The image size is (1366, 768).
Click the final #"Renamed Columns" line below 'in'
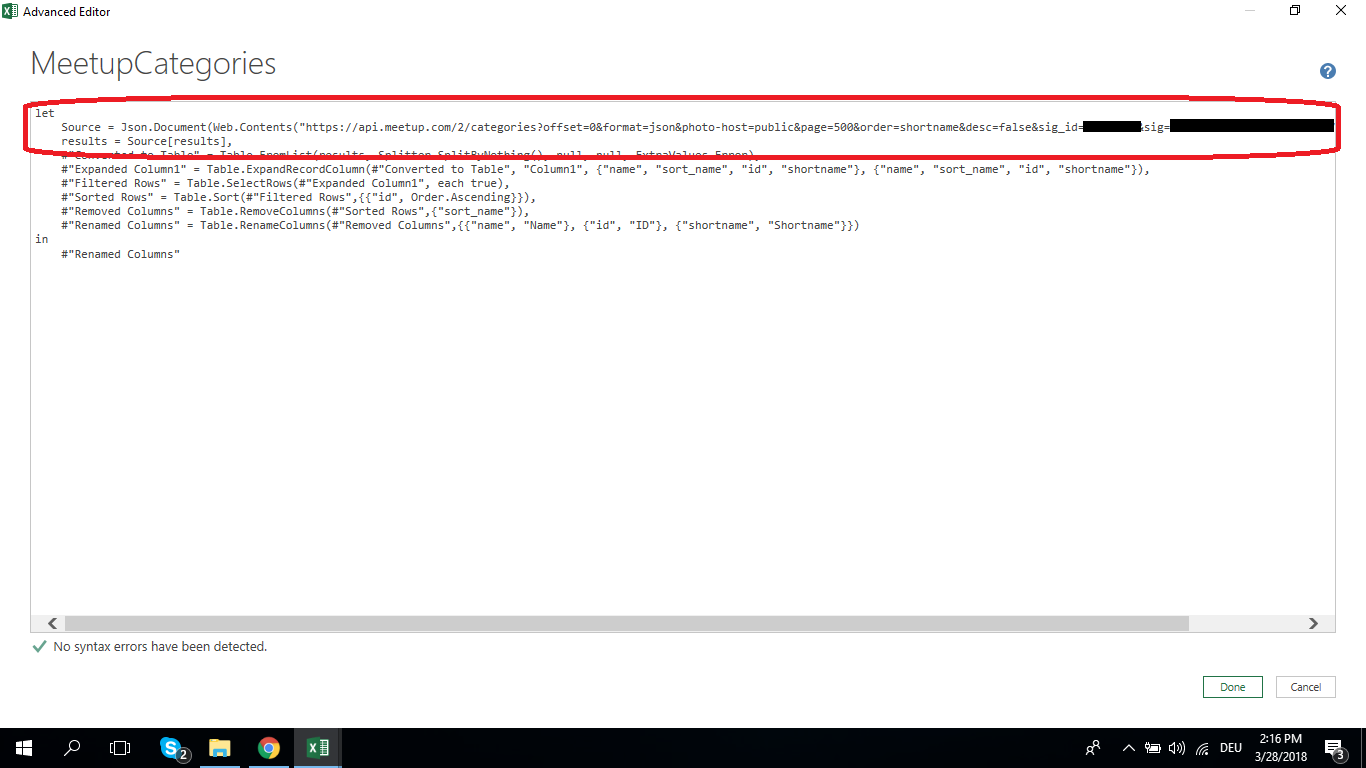120,254
